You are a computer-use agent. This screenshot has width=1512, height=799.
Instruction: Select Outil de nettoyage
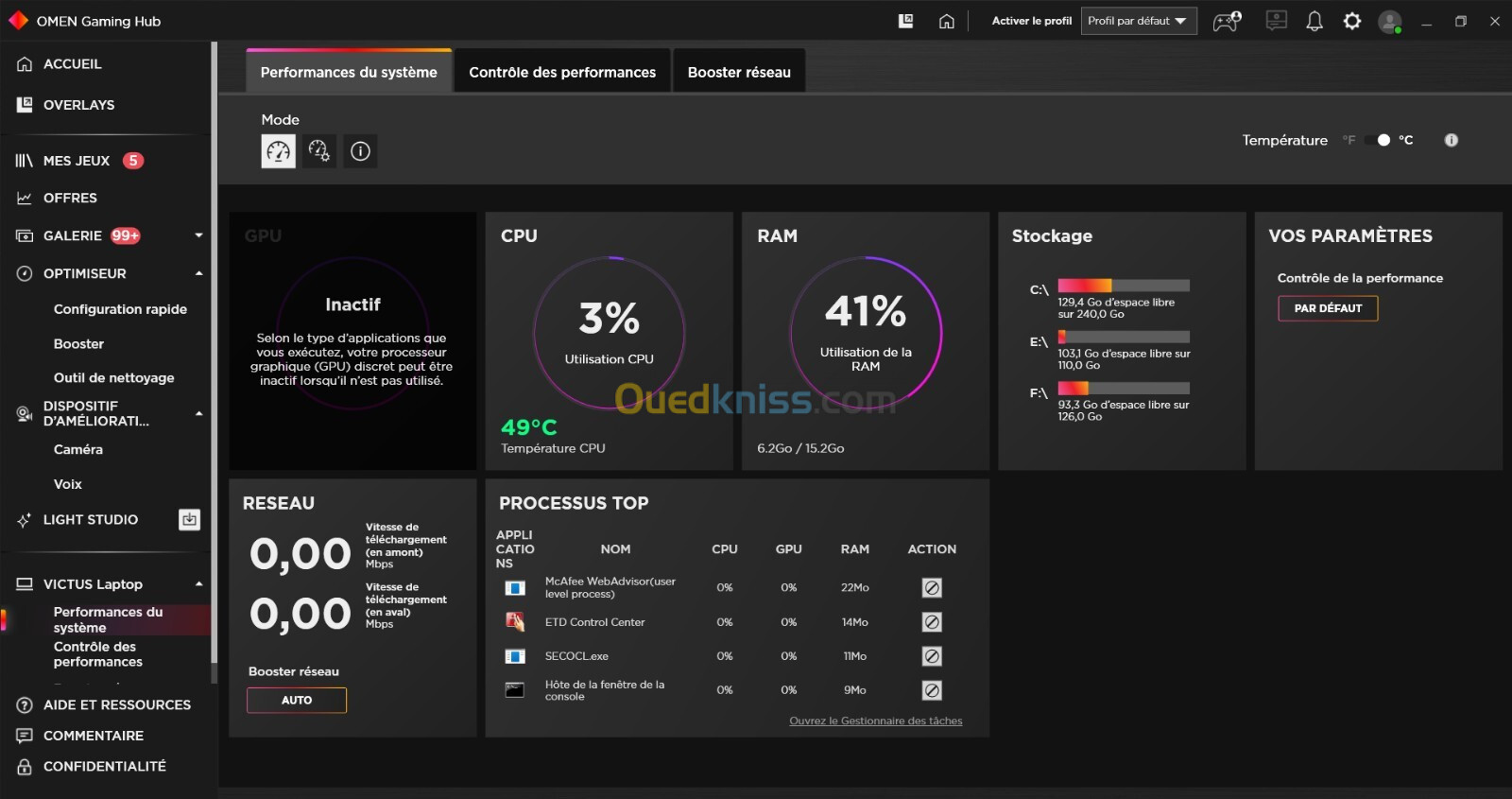tap(113, 377)
